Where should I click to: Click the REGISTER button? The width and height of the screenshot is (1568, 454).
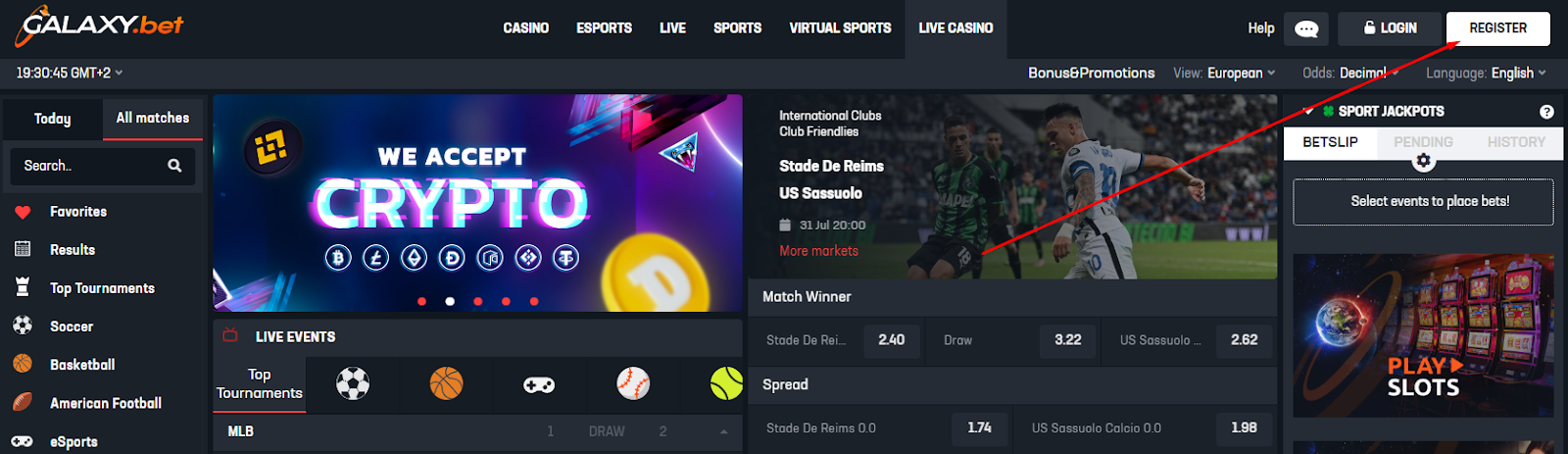1497,28
